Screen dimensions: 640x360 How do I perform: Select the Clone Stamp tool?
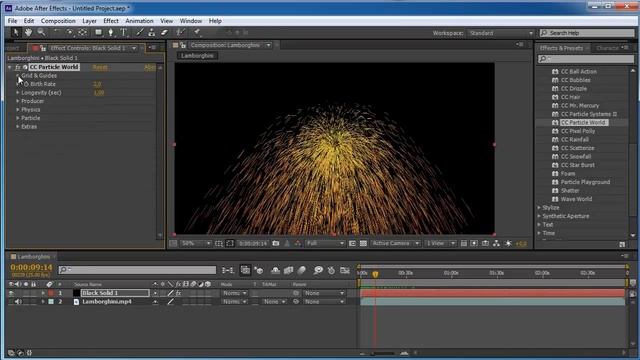coord(151,32)
